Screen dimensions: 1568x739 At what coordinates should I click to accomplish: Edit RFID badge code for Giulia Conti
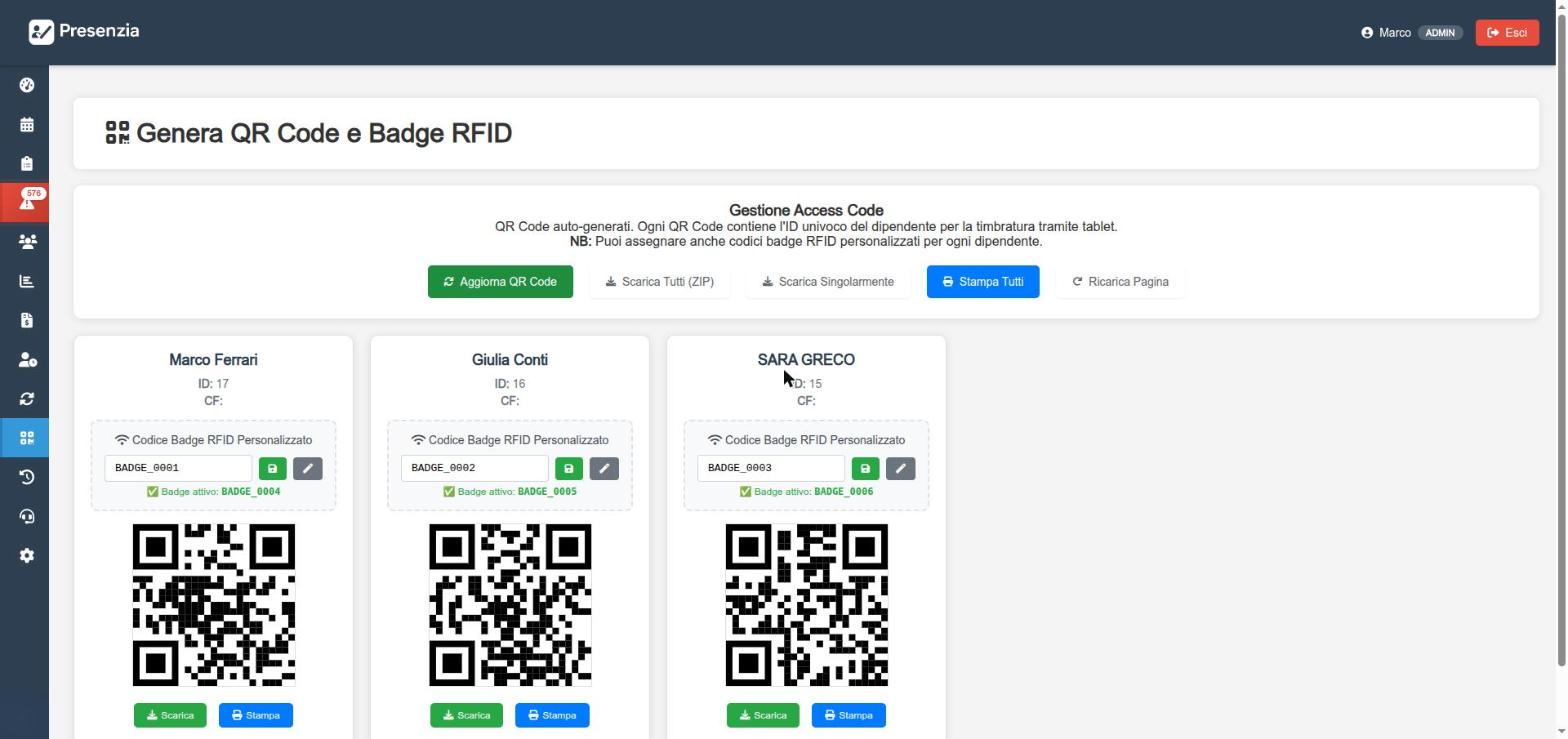[604, 468]
